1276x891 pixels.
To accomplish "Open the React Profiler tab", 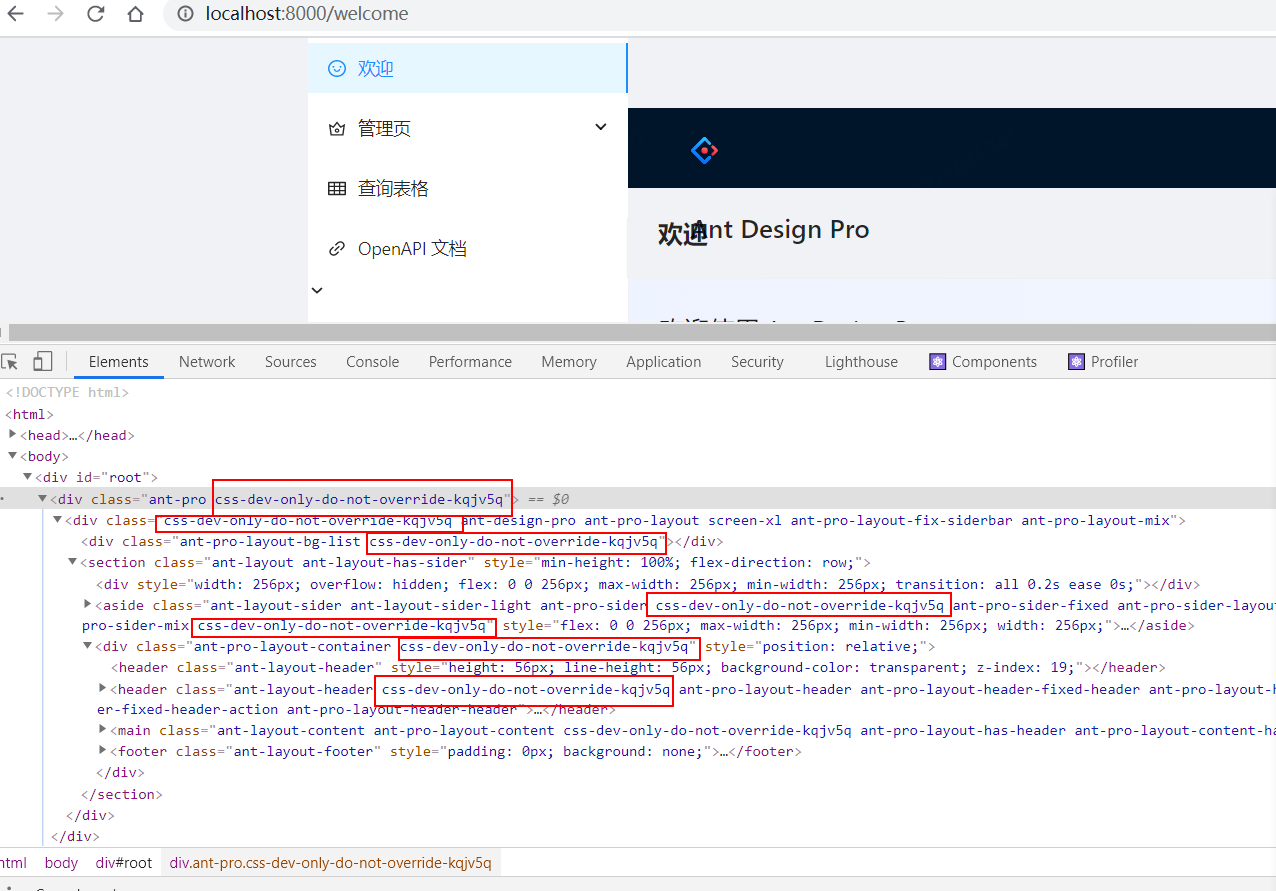I will click(1104, 361).
